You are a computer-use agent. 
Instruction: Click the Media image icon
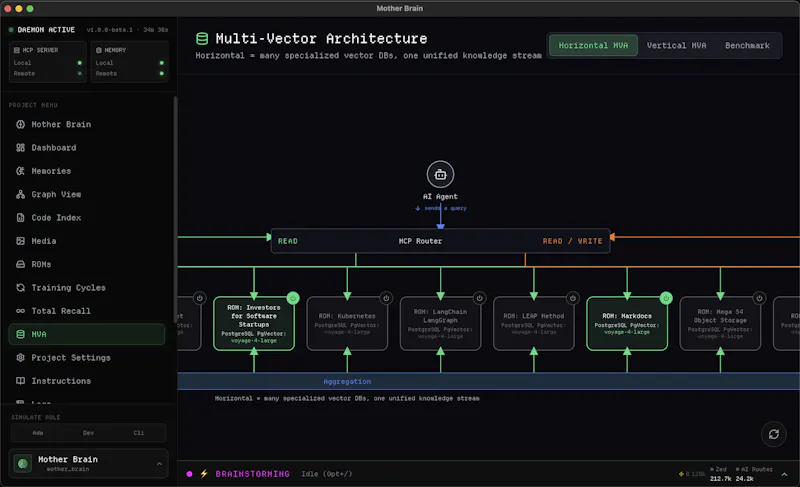20,241
